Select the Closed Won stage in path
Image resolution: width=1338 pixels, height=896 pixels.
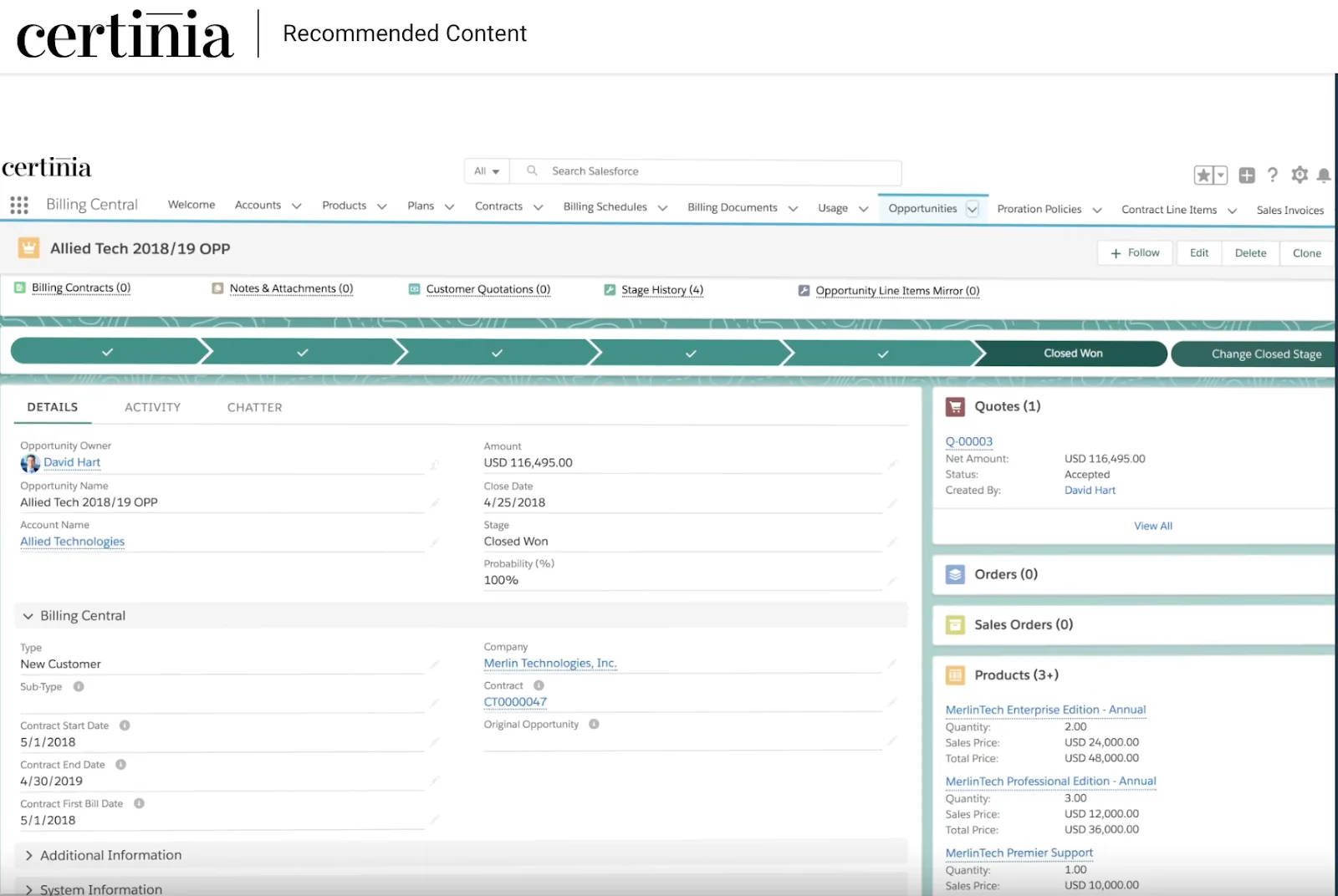coord(1071,354)
